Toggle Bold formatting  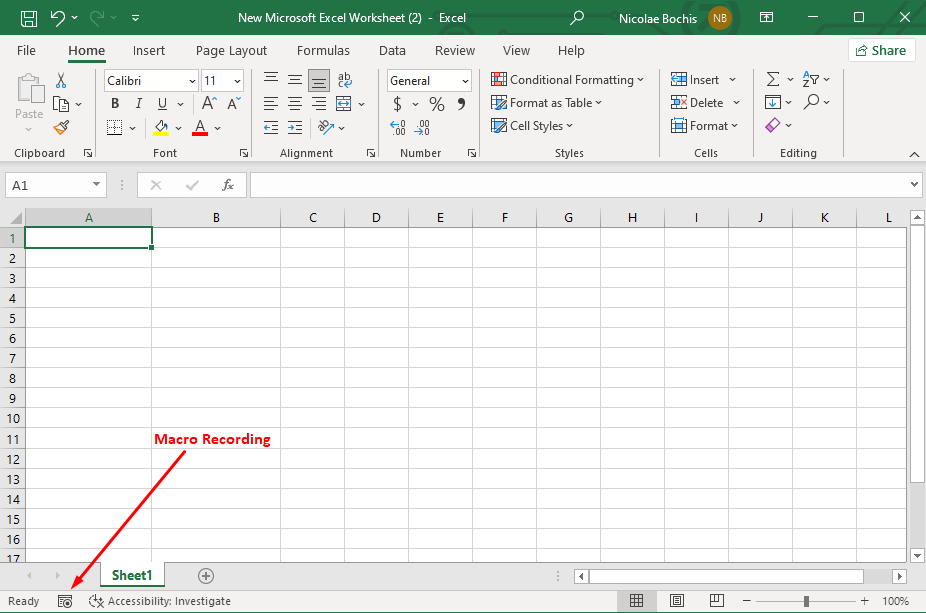tap(115, 104)
